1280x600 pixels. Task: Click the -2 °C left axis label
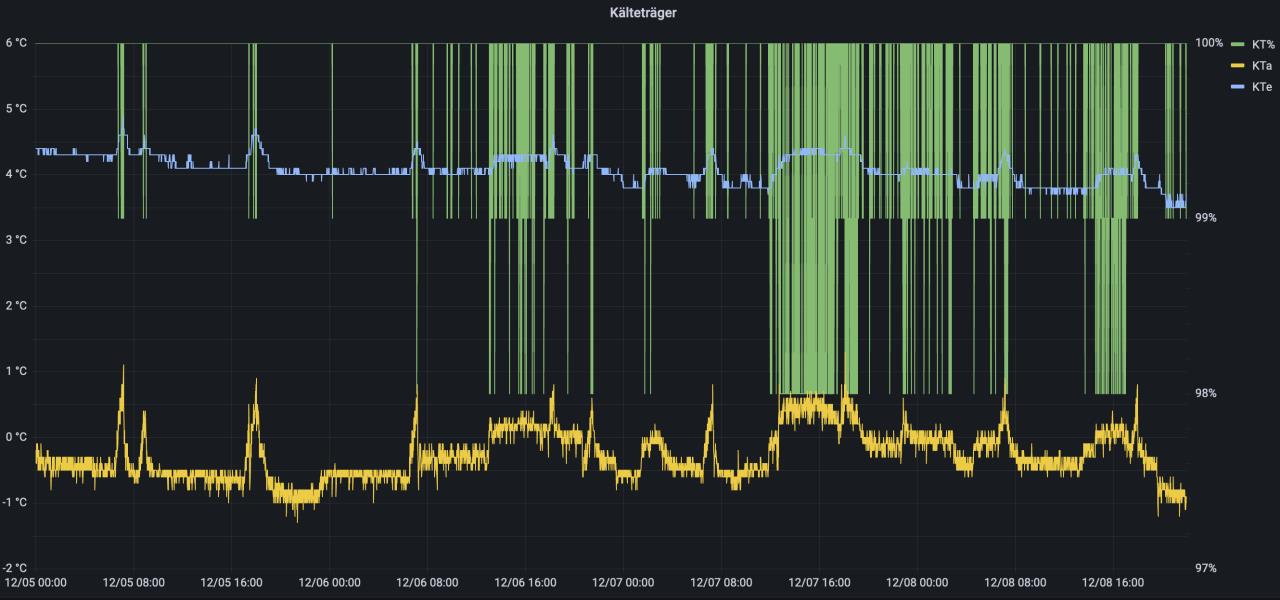point(15,568)
